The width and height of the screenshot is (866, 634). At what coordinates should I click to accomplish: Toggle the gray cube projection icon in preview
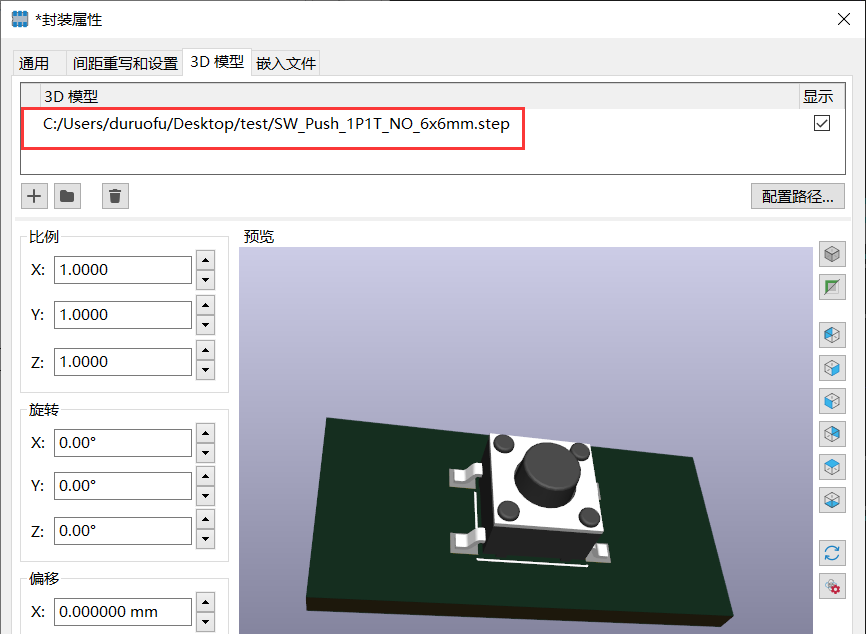pos(831,254)
